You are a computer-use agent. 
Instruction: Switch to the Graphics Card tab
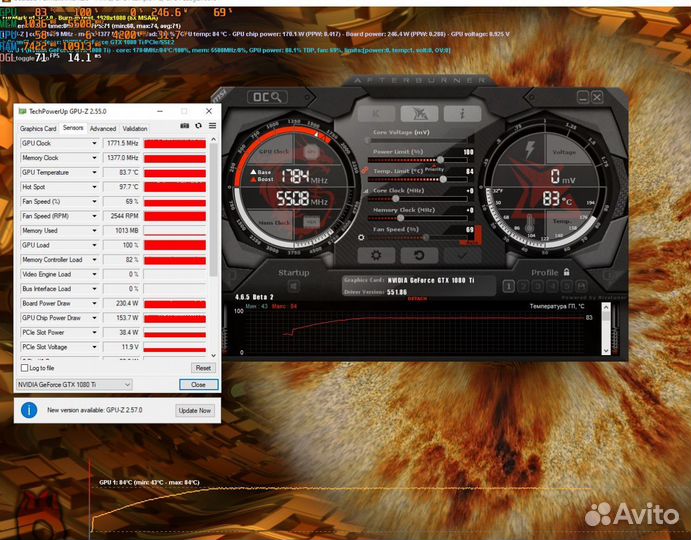(x=38, y=129)
